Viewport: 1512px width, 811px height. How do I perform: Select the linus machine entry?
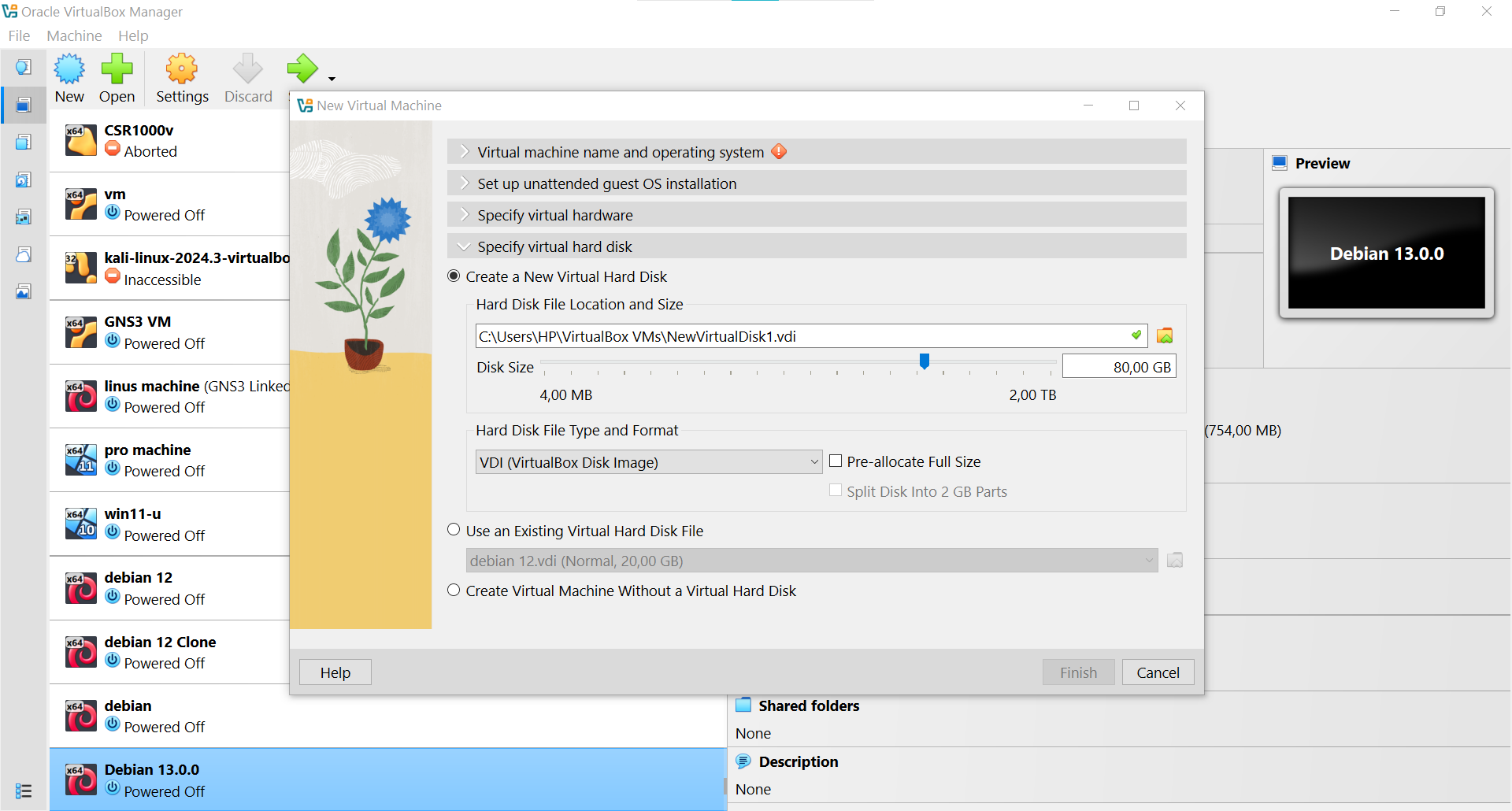[x=169, y=396]
